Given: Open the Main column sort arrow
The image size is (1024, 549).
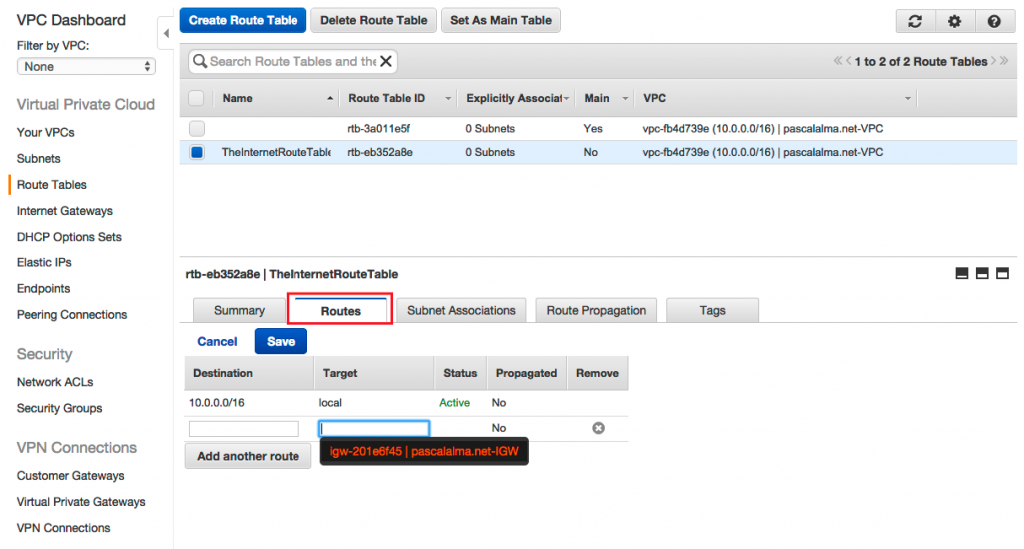Looking at the screenshot, I should point(625,99).
